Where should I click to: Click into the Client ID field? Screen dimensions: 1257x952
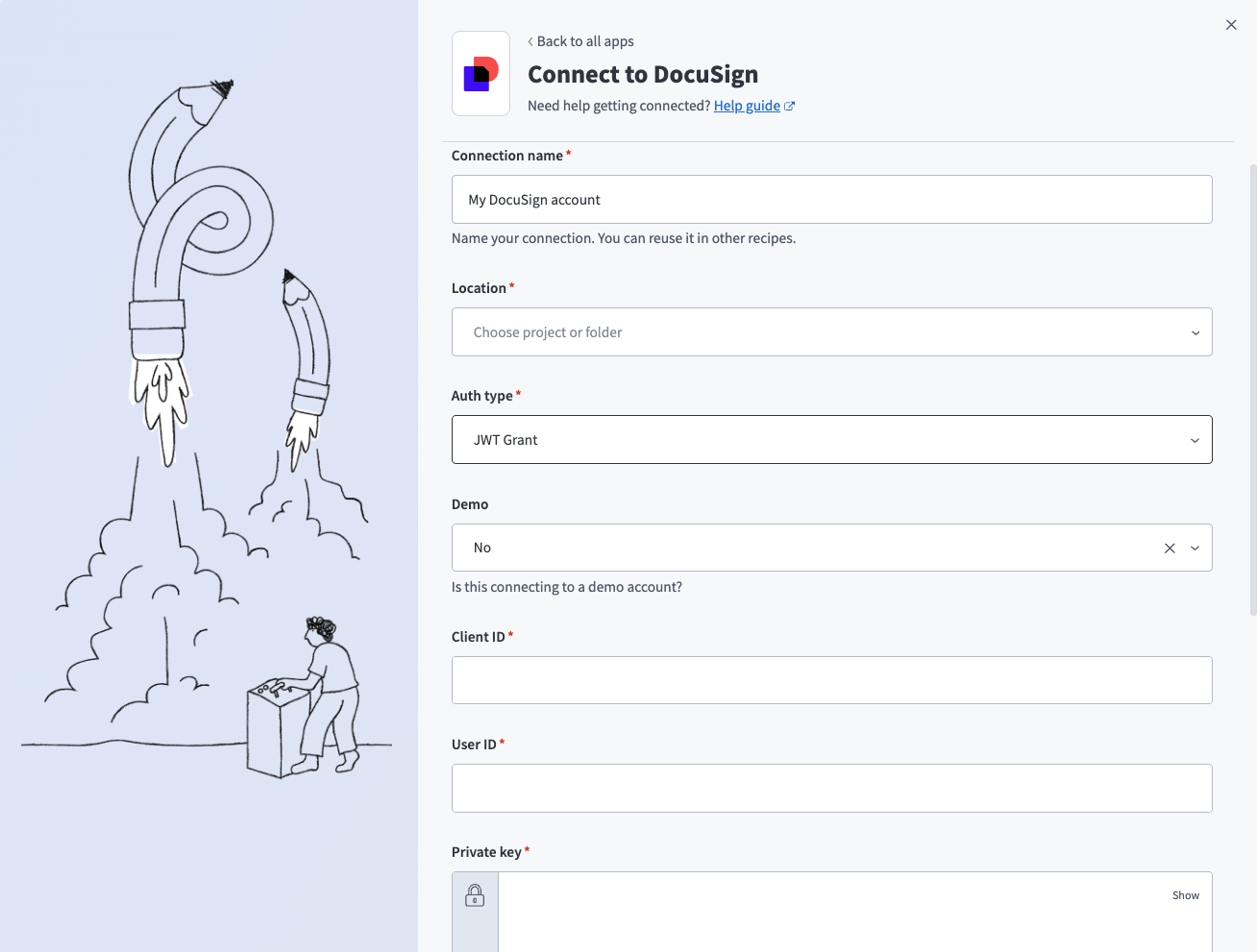click(x=832, y=680)
